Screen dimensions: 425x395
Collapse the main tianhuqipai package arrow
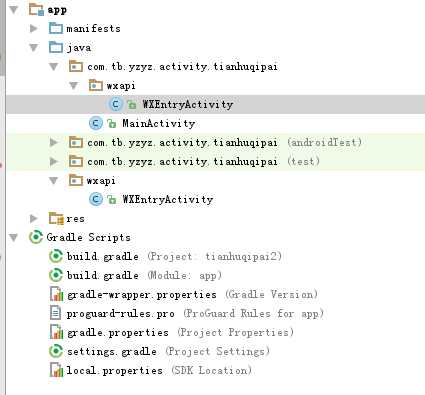[53, 67]
